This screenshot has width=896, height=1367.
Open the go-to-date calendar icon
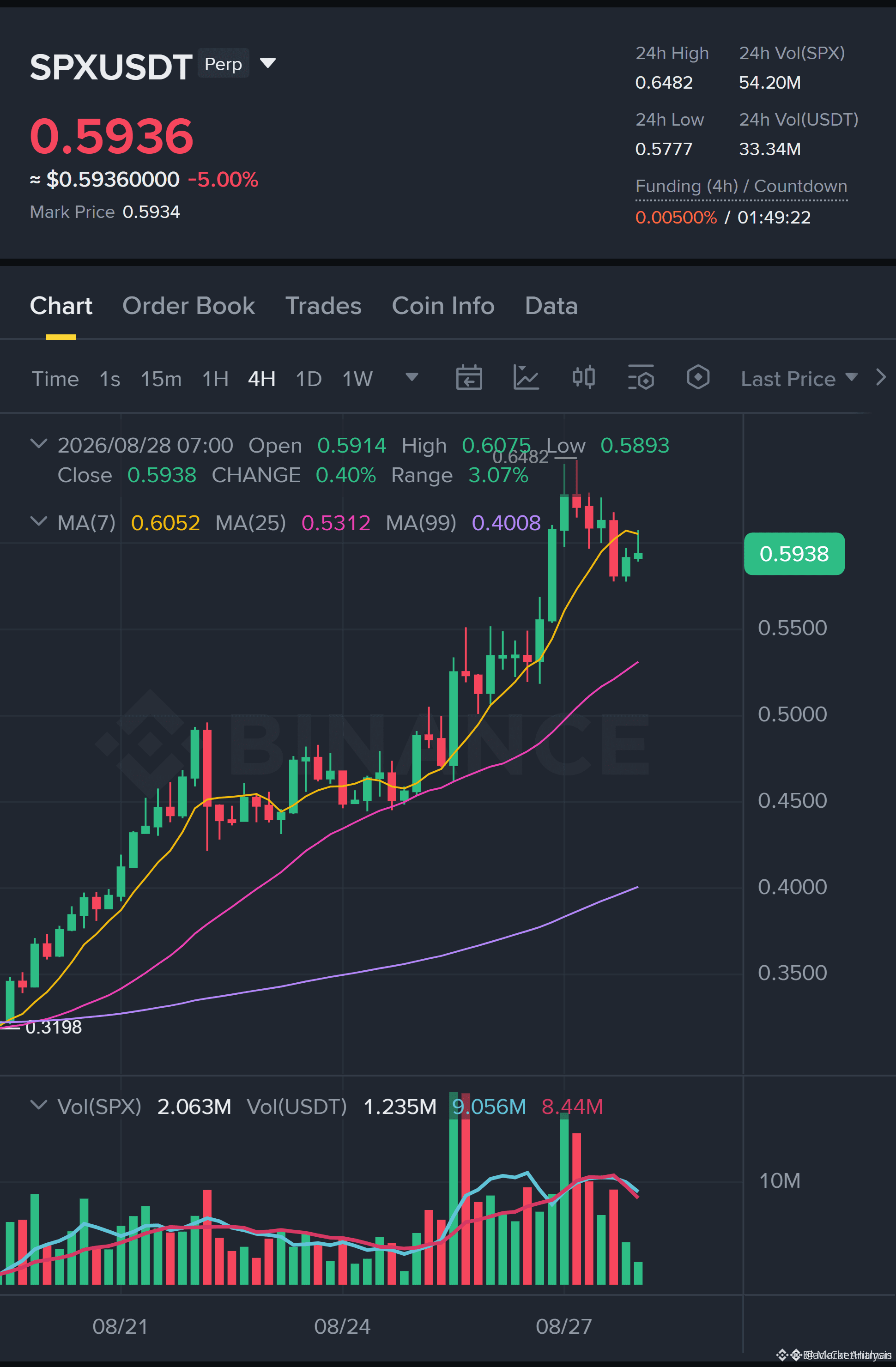[x=469, y=377]
